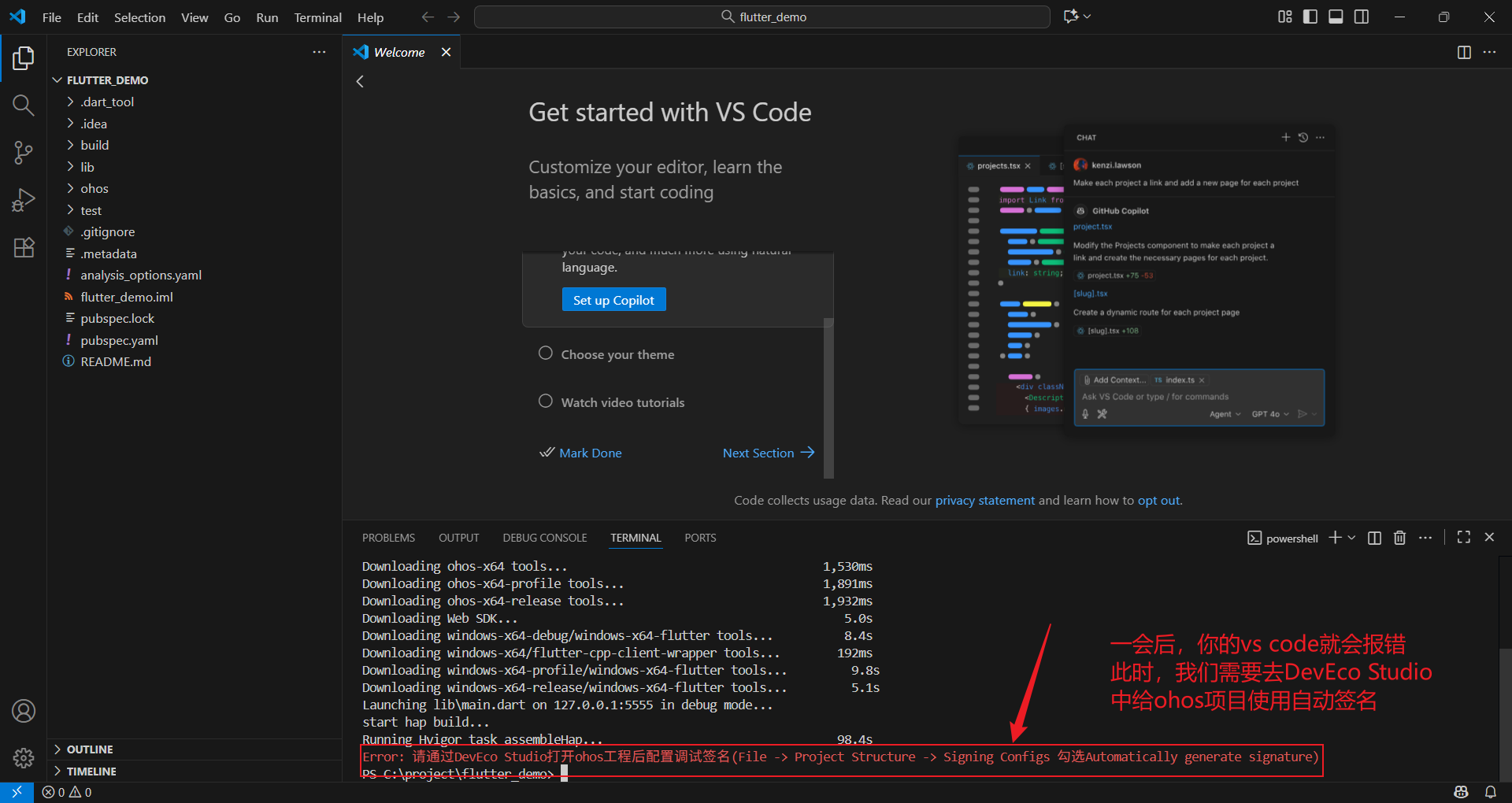Open the Terminal menu
1512x803 pixels.
(317, 17)
